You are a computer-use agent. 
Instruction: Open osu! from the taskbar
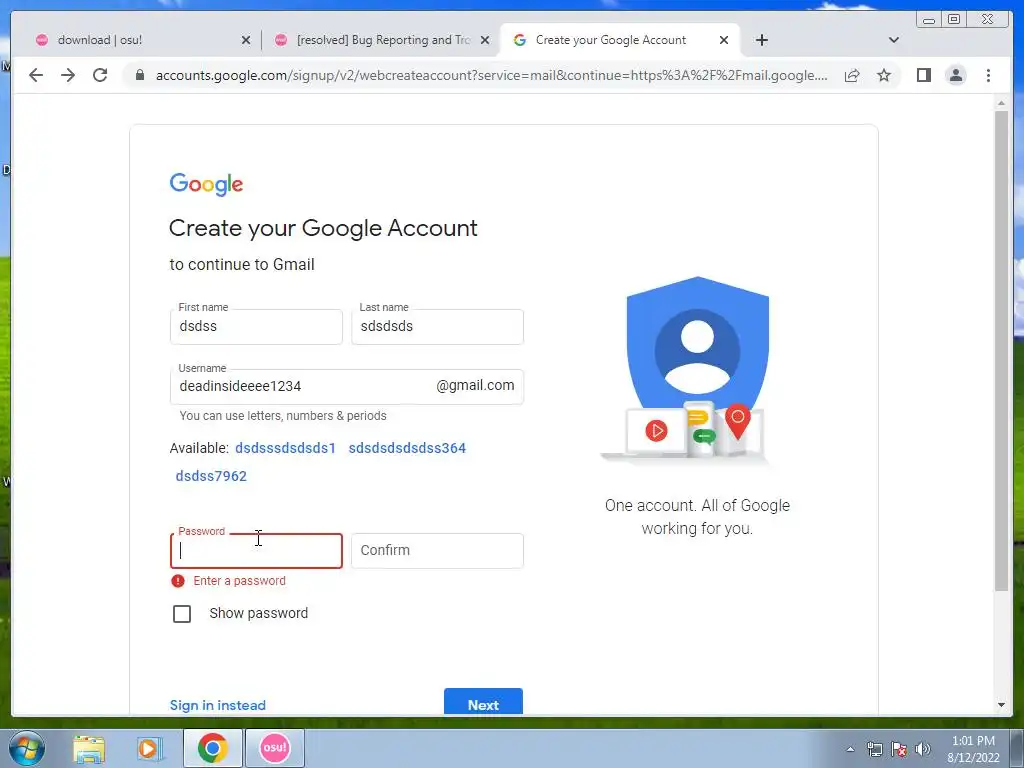tap(274, 748)
